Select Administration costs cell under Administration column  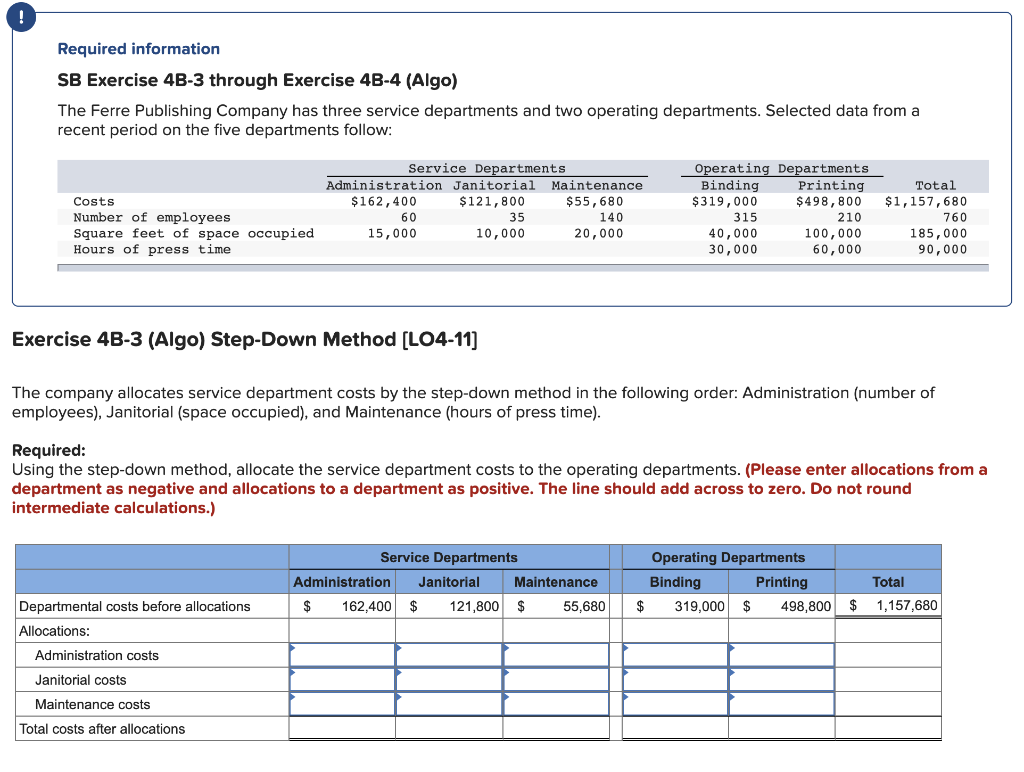click(342, 655)
